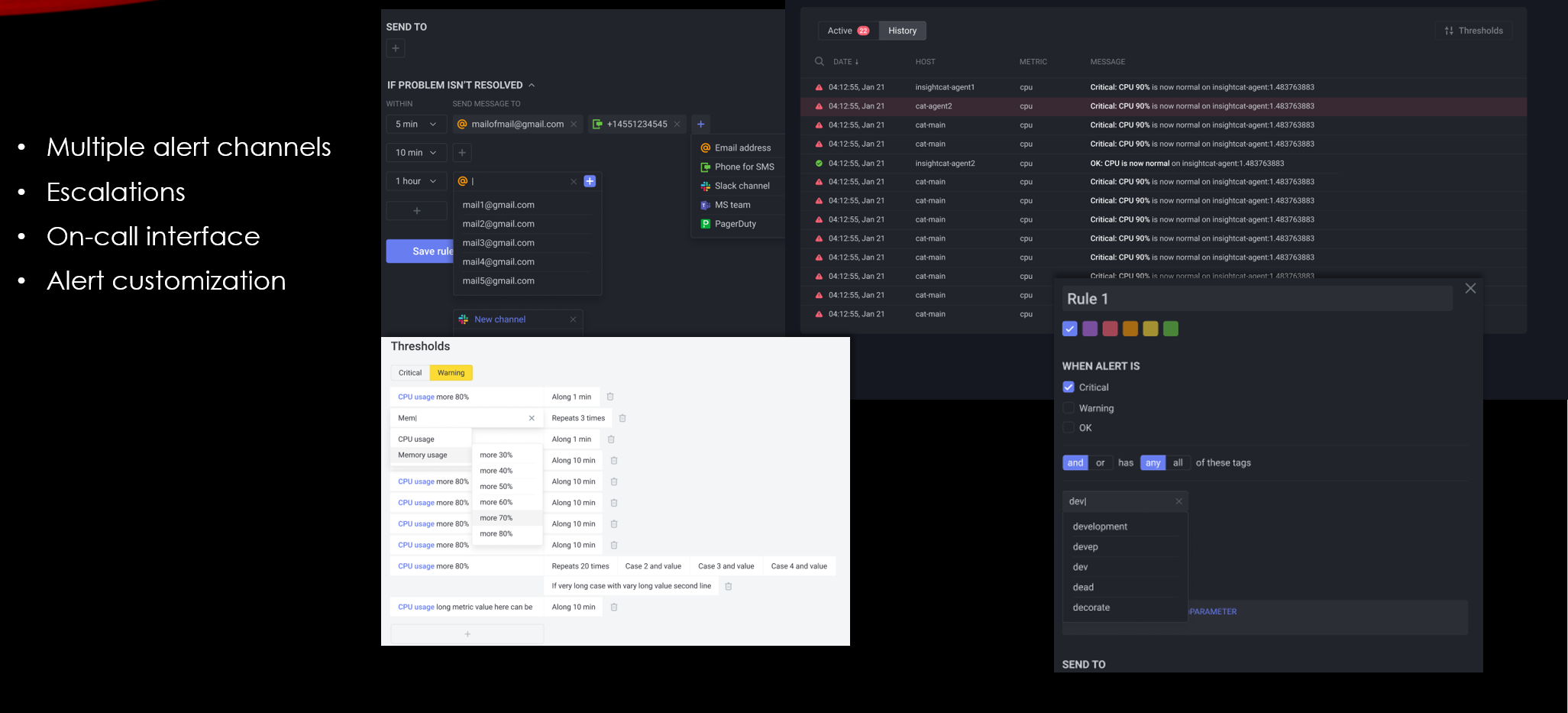
Task: Collapse IF PROBLEM ISN'T RESOLVED section
Action: (532, 85)
